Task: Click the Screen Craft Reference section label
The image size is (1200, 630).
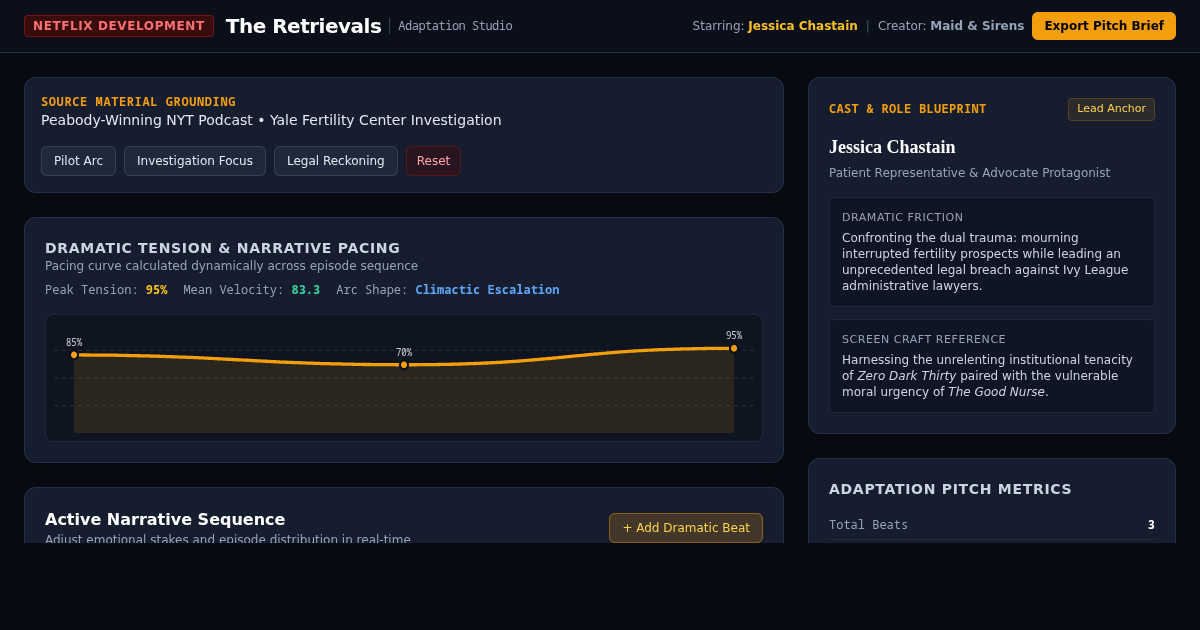Action: click(x=924, y=339)
